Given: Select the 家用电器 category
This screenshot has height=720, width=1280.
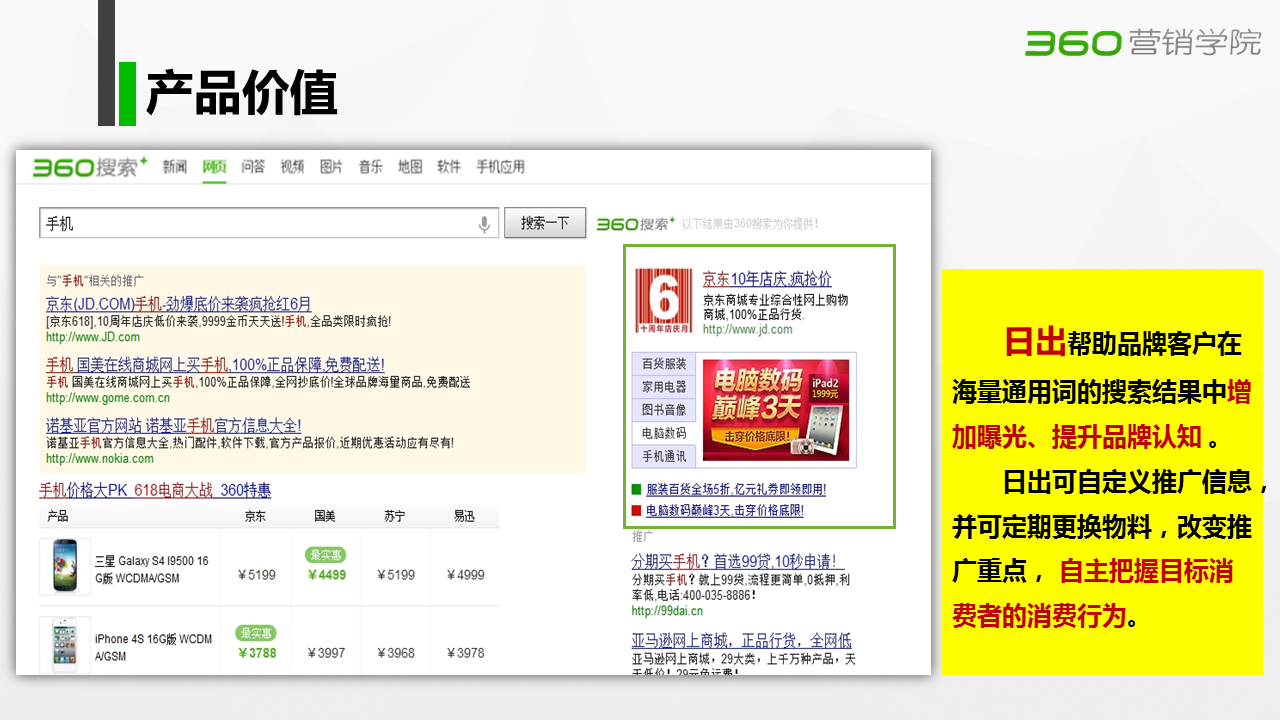Looking at the screenshot, I should click(x=664, y=387).
